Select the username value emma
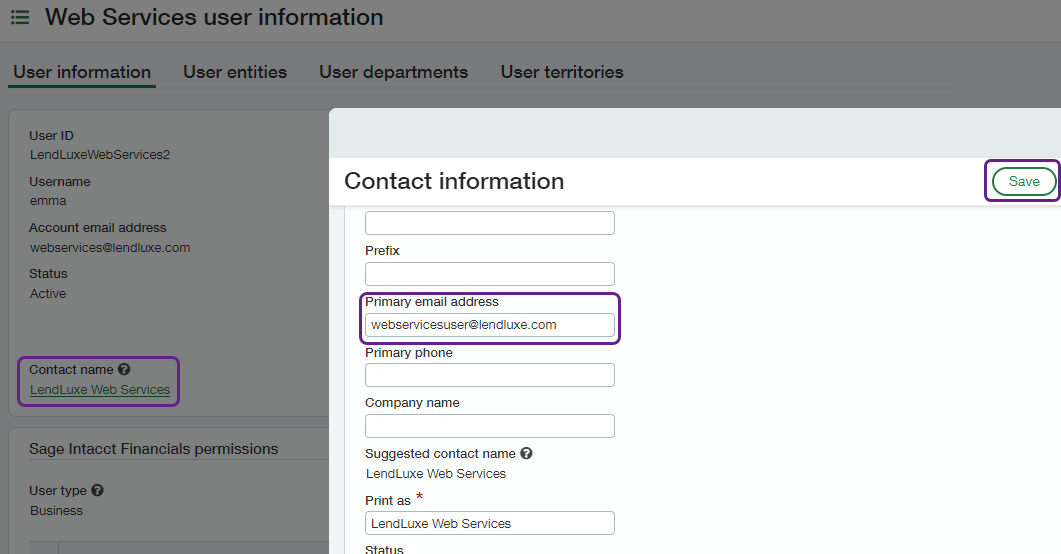 click(48, 201)
